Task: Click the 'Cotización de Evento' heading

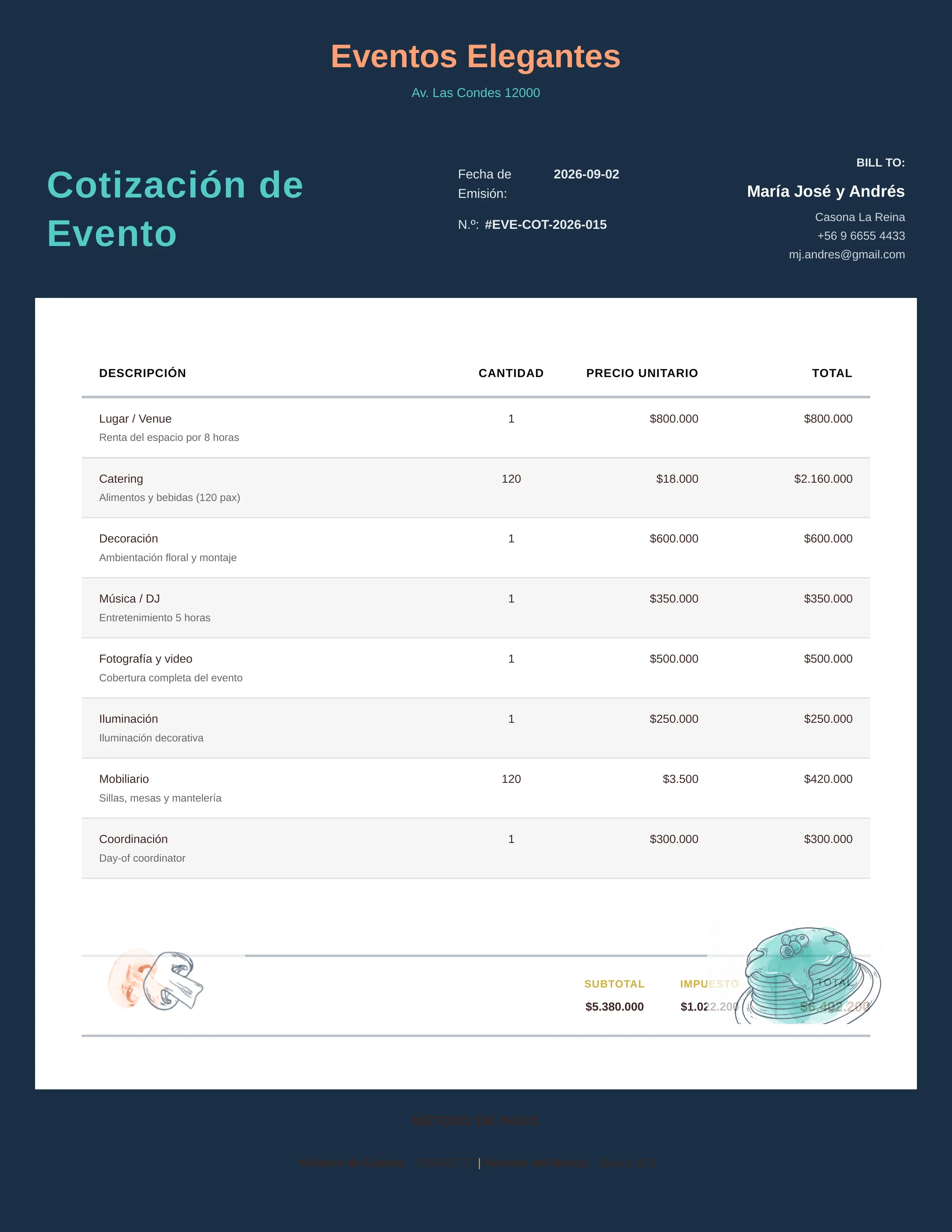Action: pos(175,209)
